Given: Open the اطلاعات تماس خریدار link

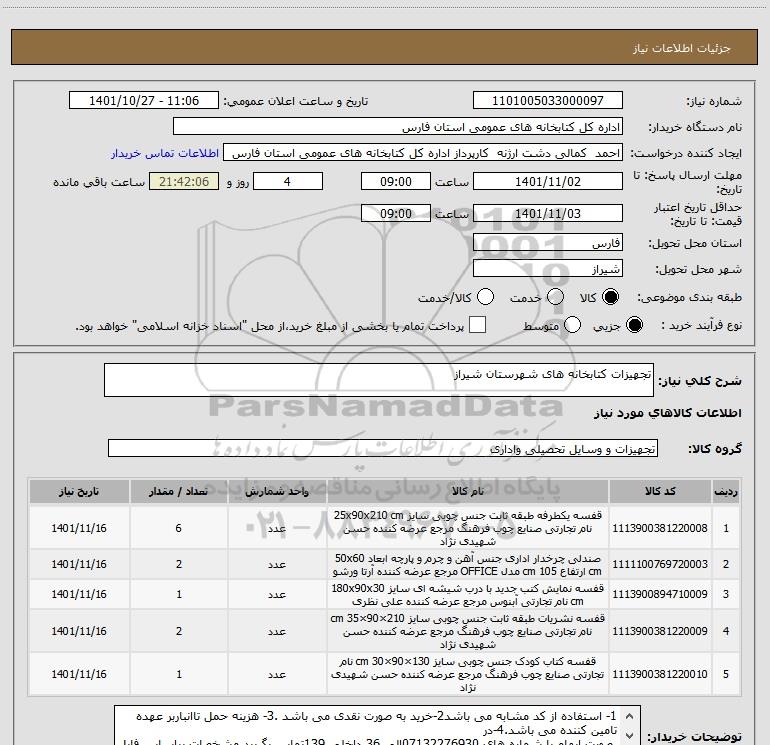Looking at the screenshot, I should pyautogui.click(x=165, y=153).
